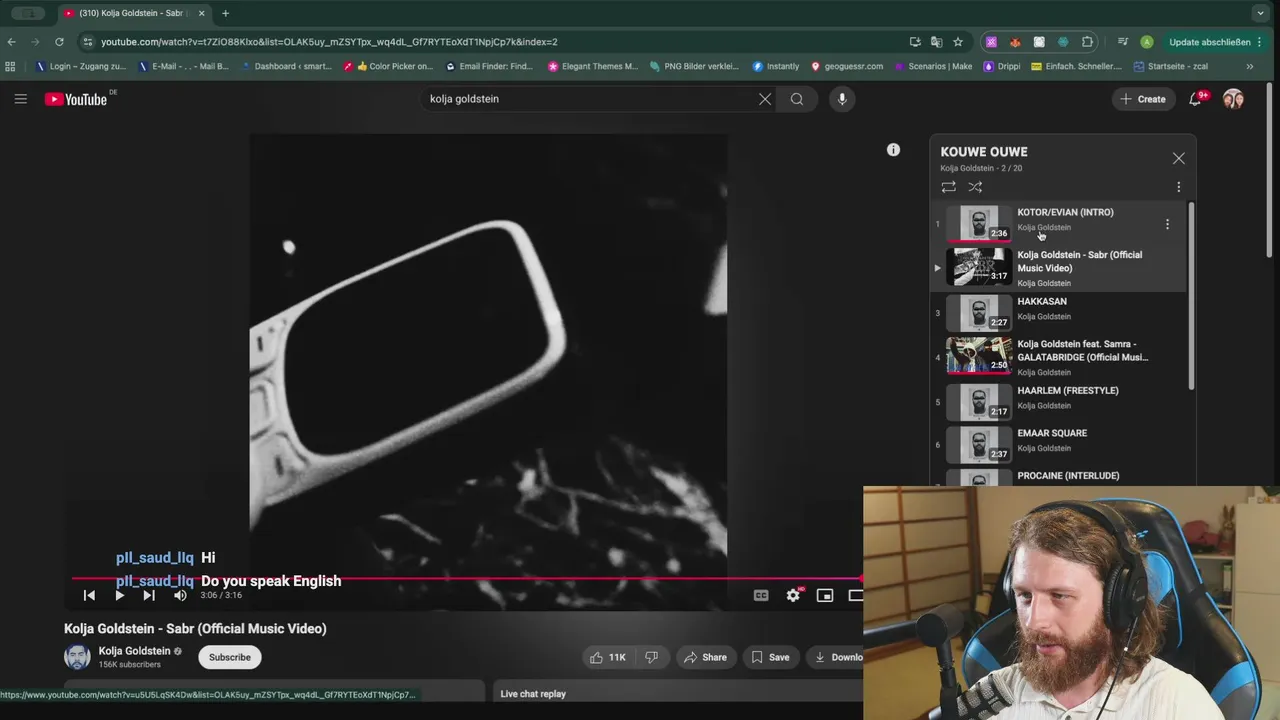Open Kolja Goldstein channel avatar
Screen dimensions: 1280x720
(77, 657)
